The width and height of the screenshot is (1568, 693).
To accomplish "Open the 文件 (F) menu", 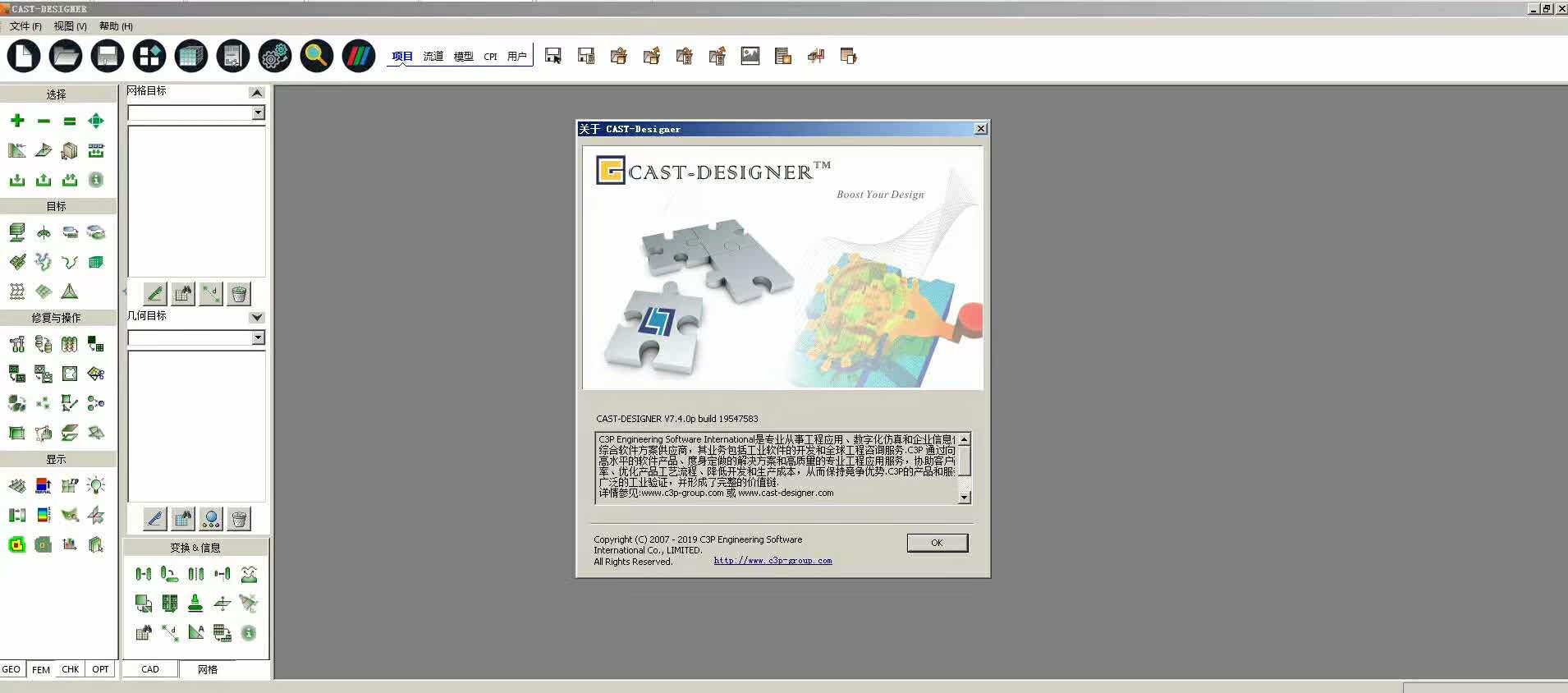I will coord(25,26).
